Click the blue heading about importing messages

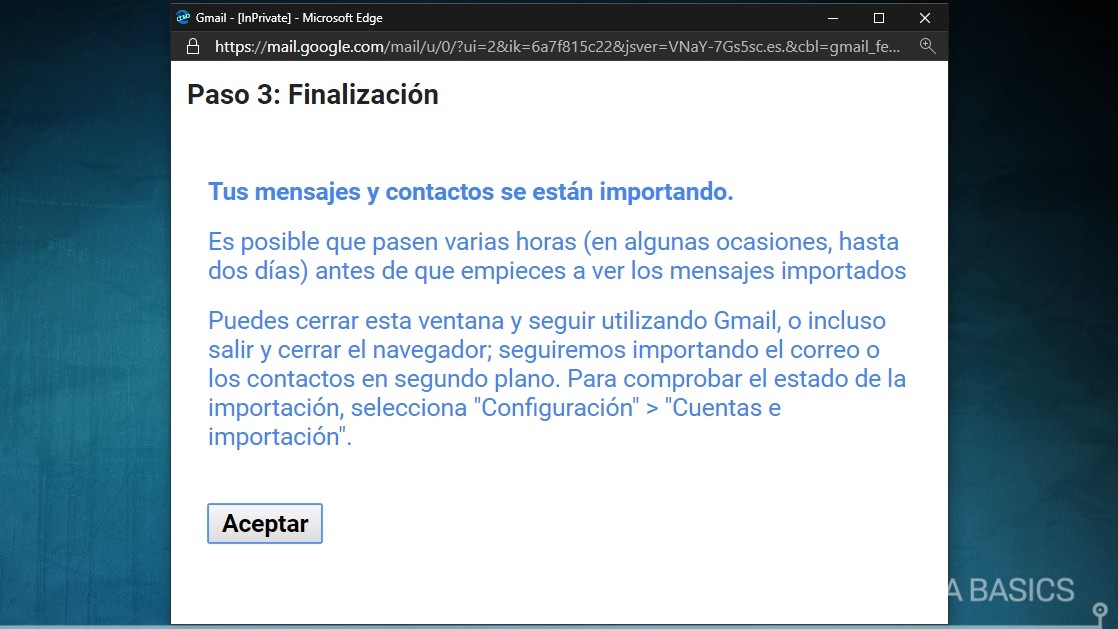point(470,191)
